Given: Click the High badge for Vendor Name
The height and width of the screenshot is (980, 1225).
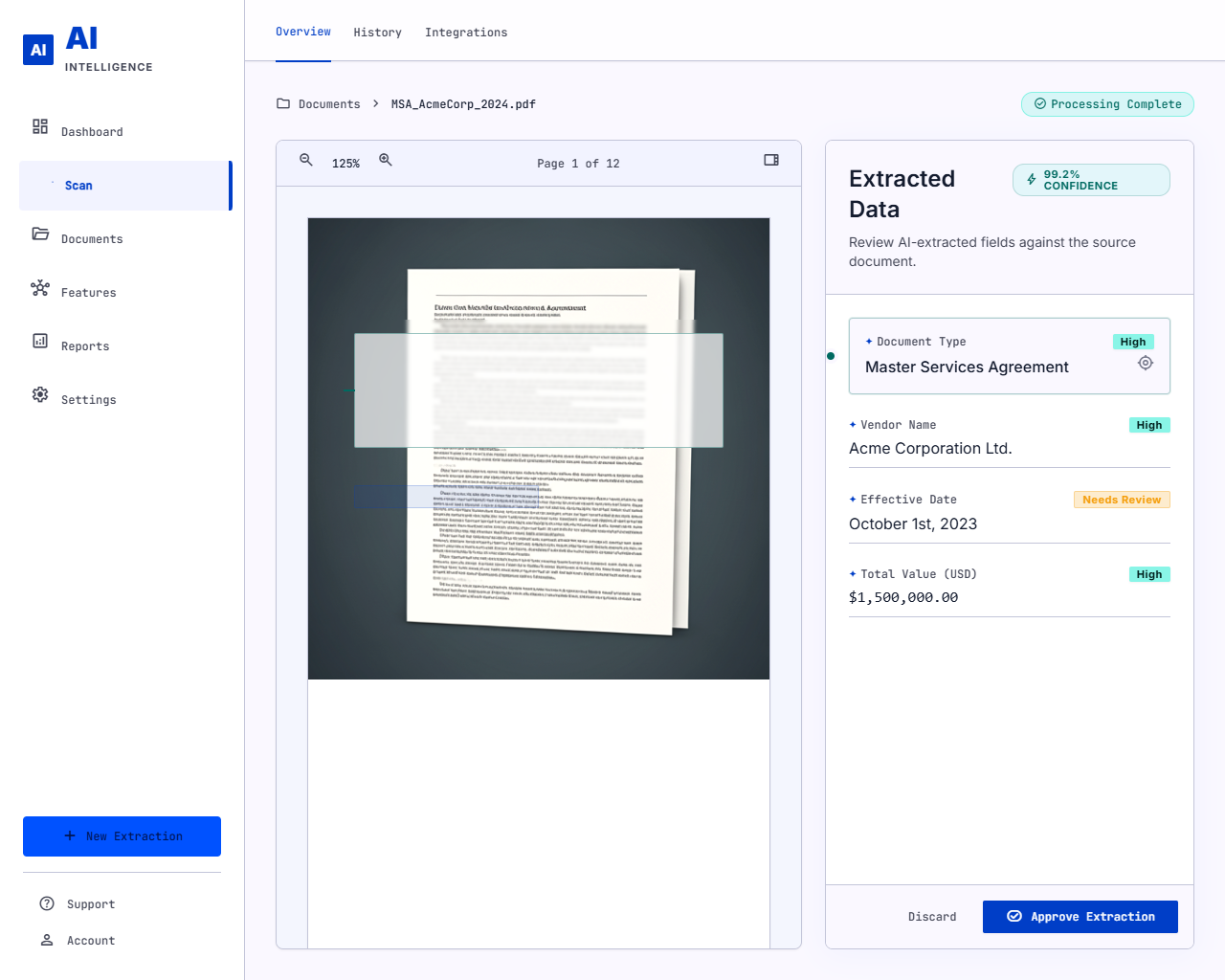Looking at the screenshot, I should (x=1149, y=425).
